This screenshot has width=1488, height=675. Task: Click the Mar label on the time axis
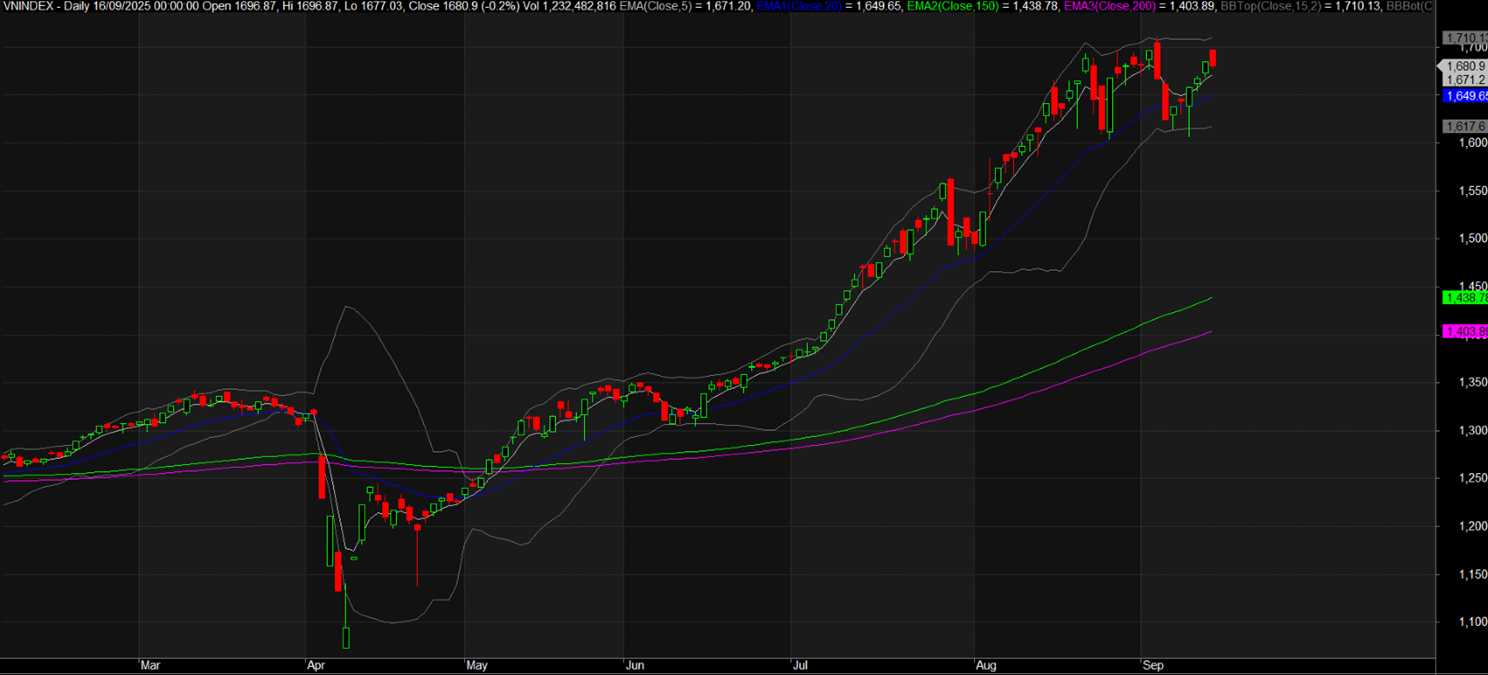coord(150,664)
